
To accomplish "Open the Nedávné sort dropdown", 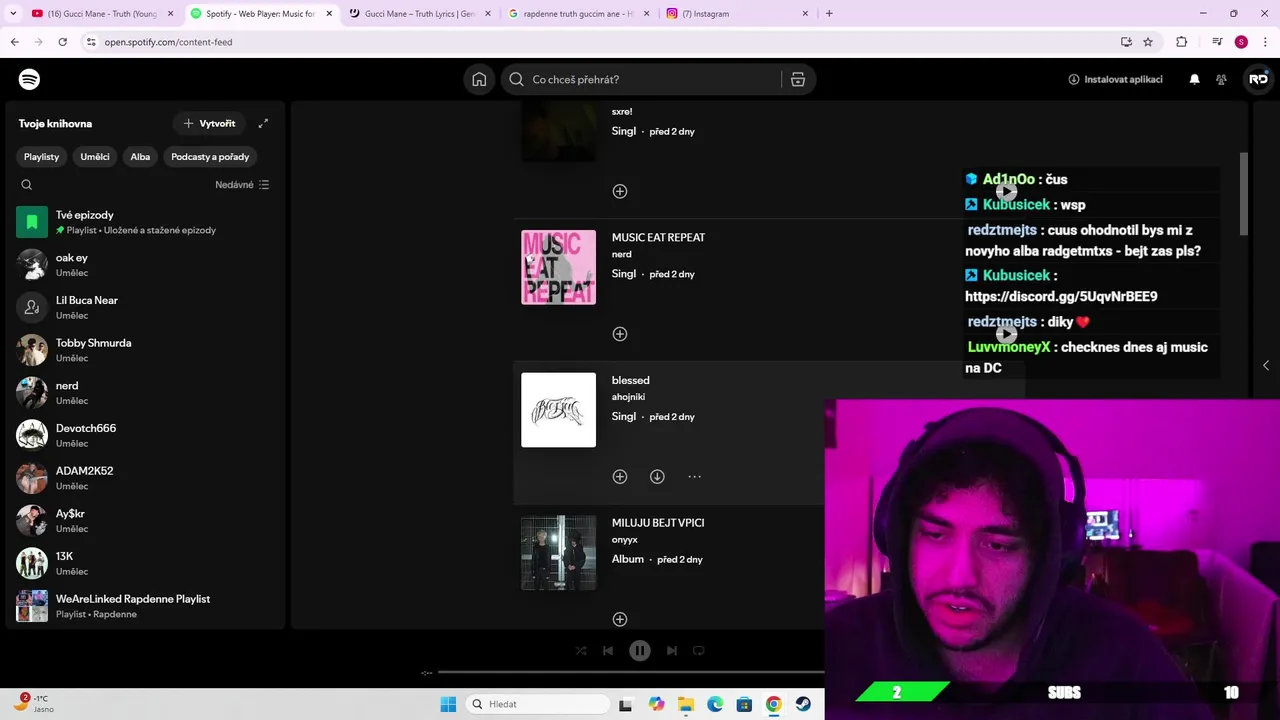I will pyautogui.click(x=242, y=185).
